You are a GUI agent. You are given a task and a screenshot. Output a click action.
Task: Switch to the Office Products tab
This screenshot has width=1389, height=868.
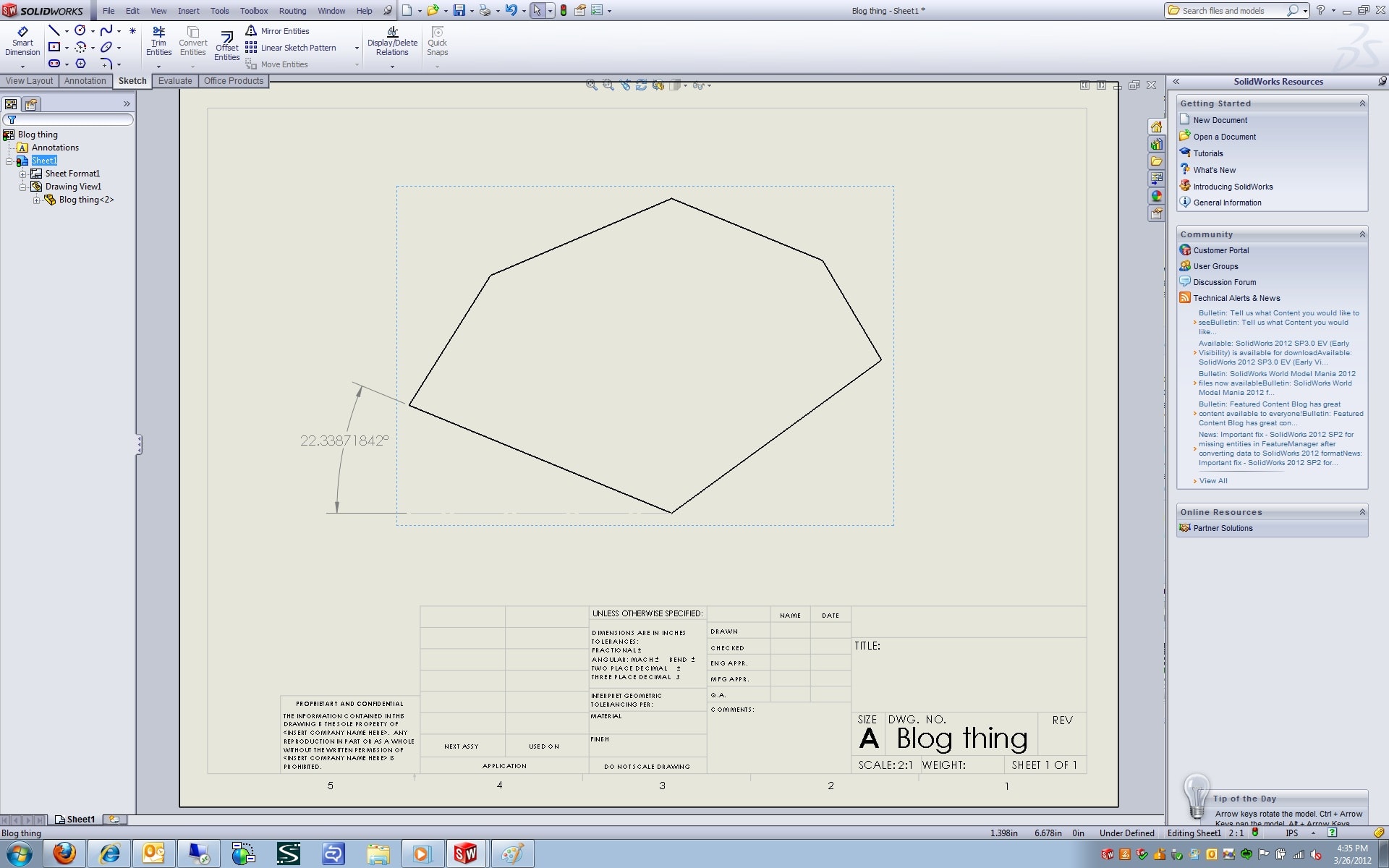click(233, 81)
